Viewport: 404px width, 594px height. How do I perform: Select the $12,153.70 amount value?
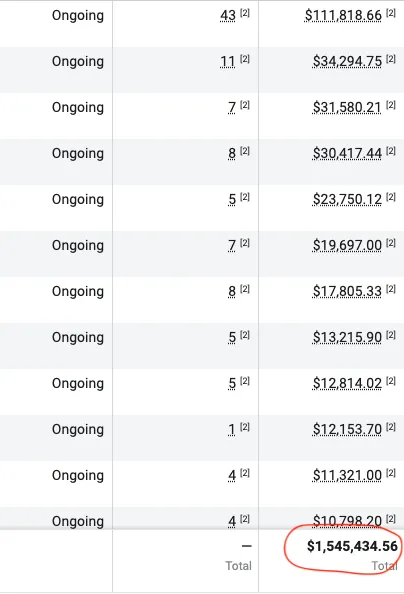click(x=347, y=429)
